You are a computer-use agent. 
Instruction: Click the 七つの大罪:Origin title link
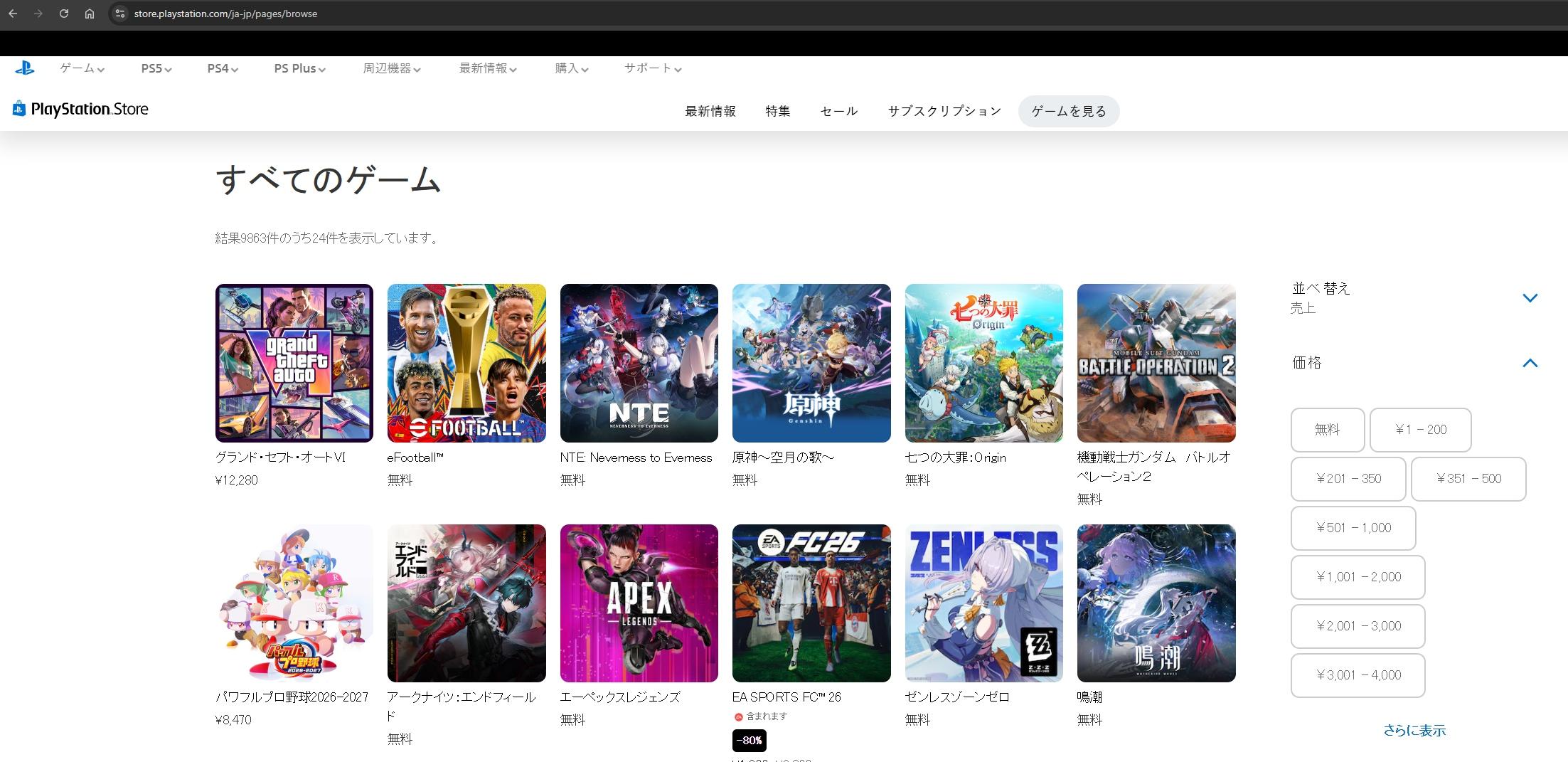coord(956,457)
